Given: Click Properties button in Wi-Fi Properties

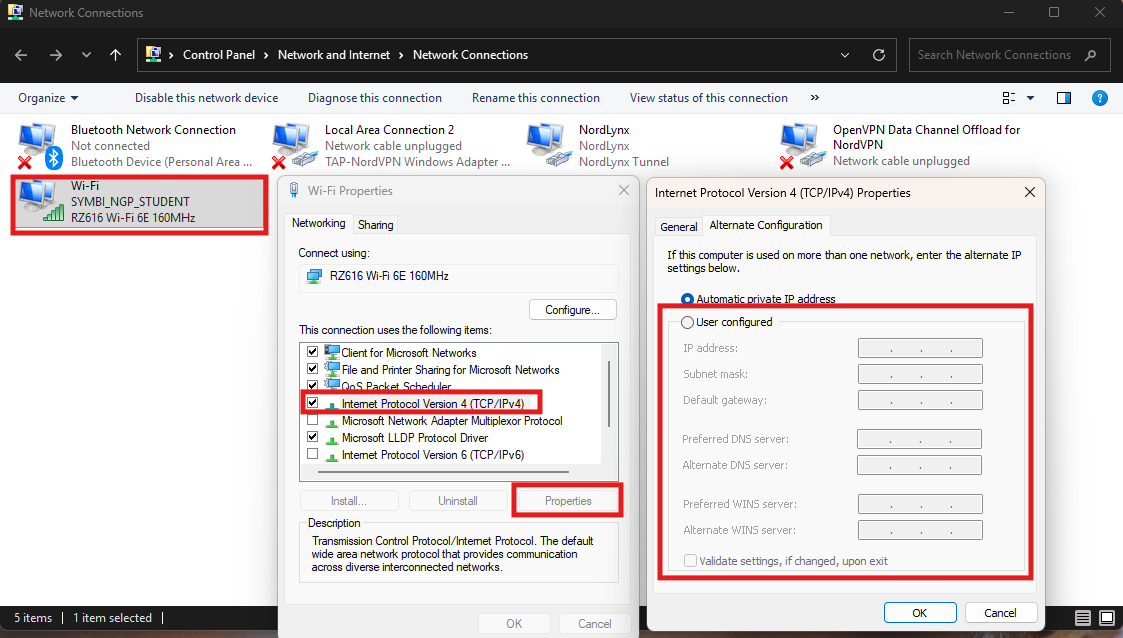Looking at the screenshot, I should tap(568, 501).
